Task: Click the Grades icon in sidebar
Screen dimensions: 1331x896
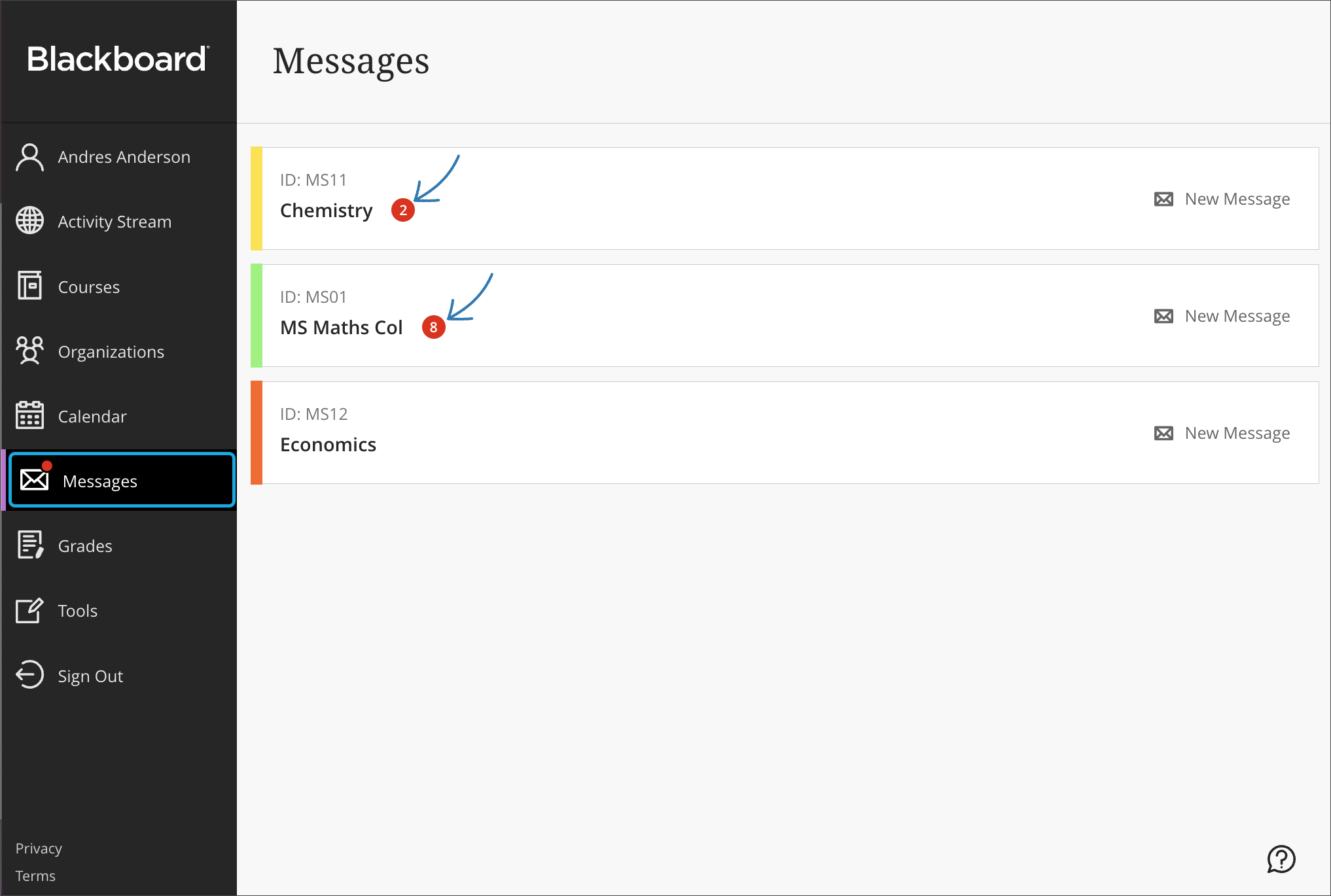Action: click(x=29, y=546)
